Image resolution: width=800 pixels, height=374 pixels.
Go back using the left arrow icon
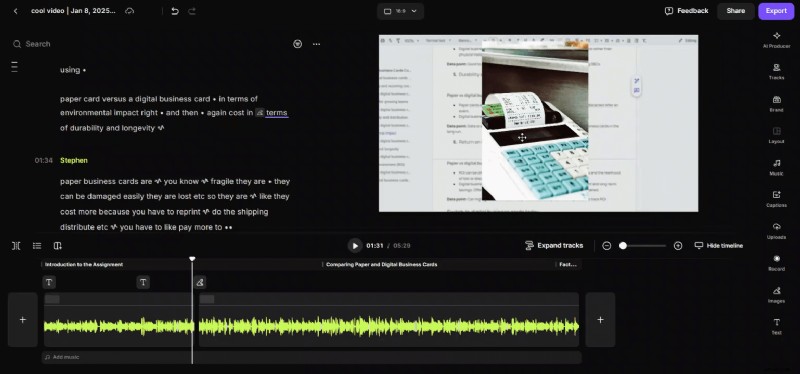tap(15, 11)
